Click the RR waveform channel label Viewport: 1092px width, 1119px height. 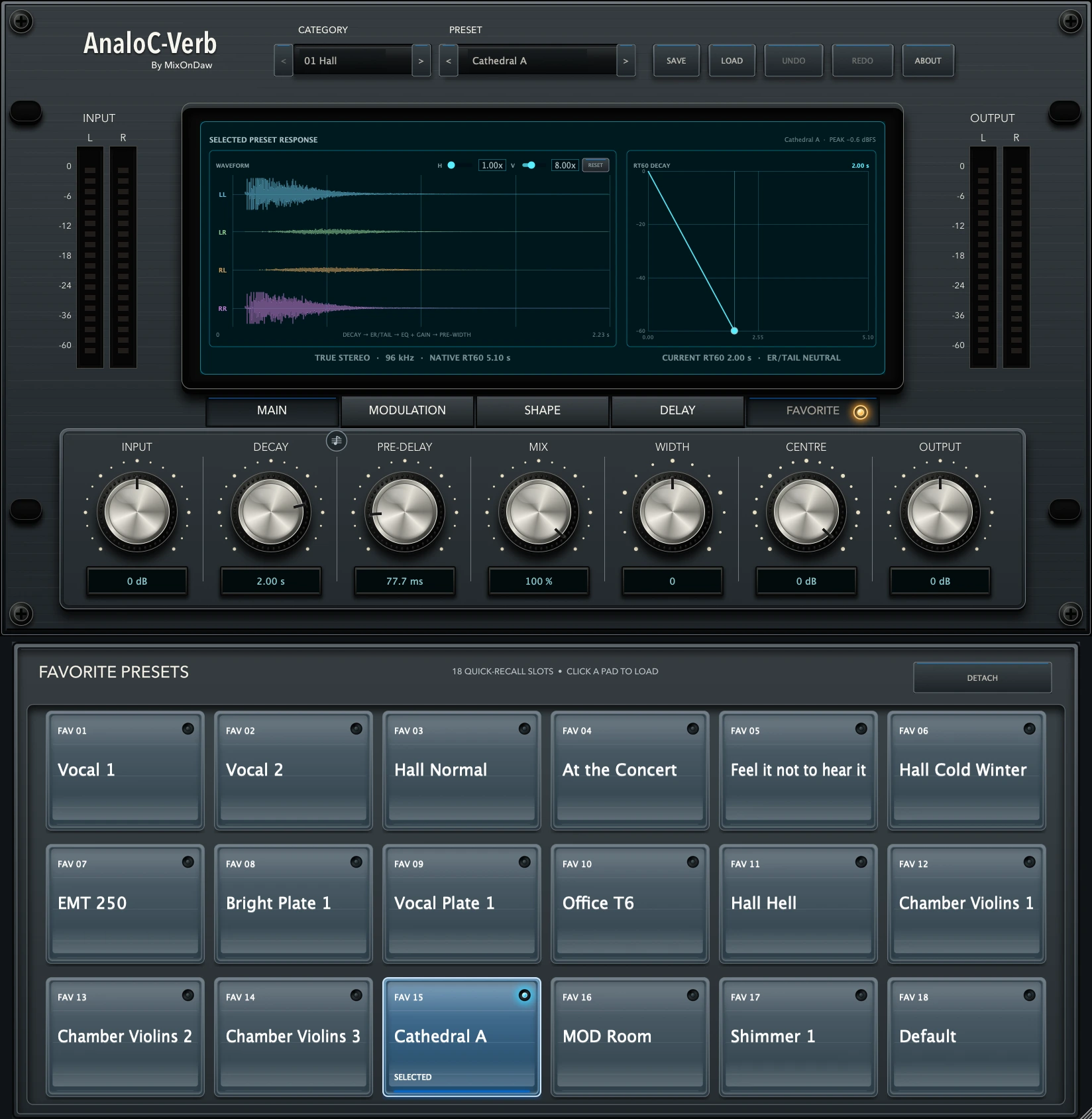click(223, 309)
